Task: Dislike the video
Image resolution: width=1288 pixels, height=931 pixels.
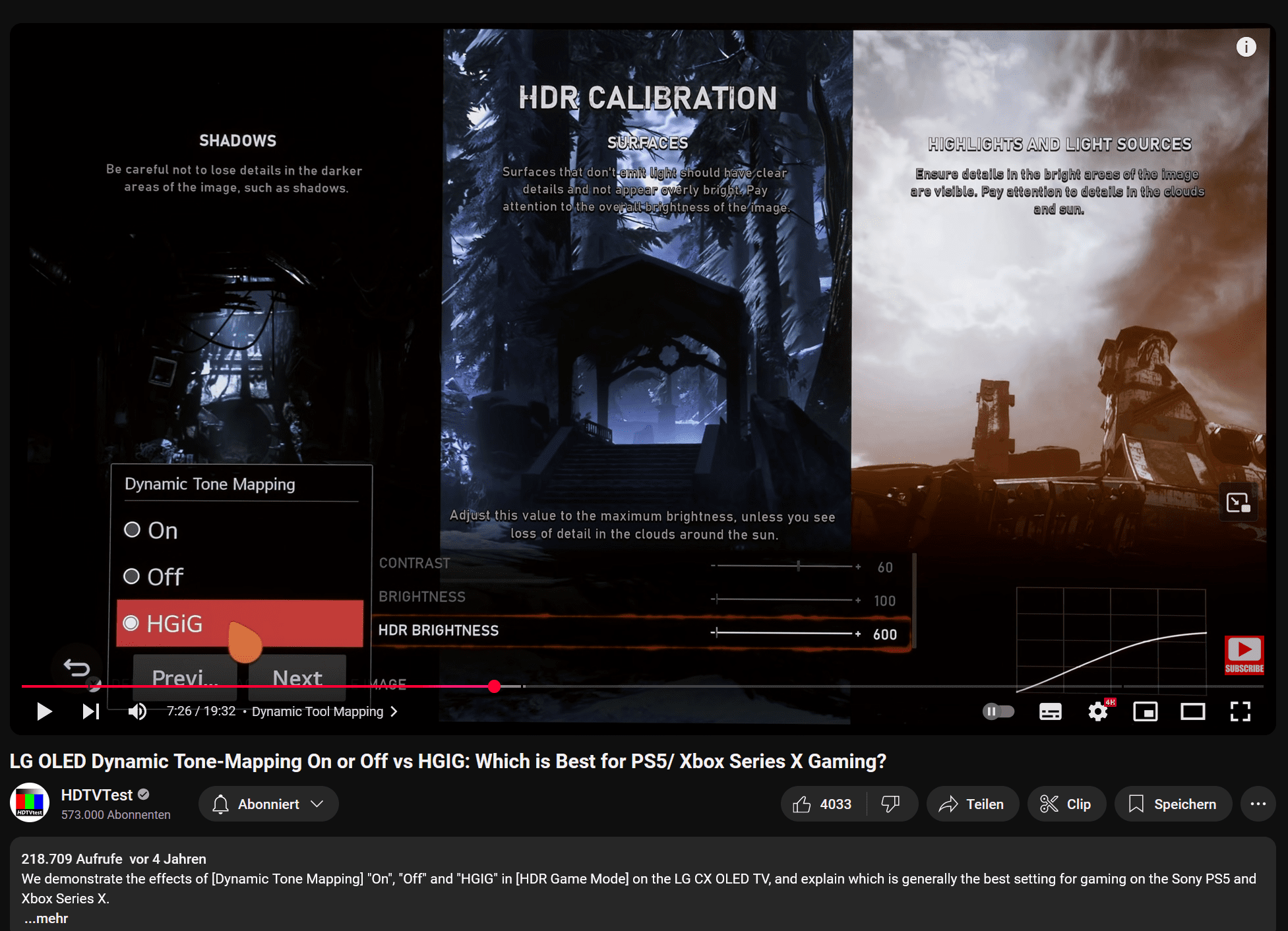Action: [891, 804]
